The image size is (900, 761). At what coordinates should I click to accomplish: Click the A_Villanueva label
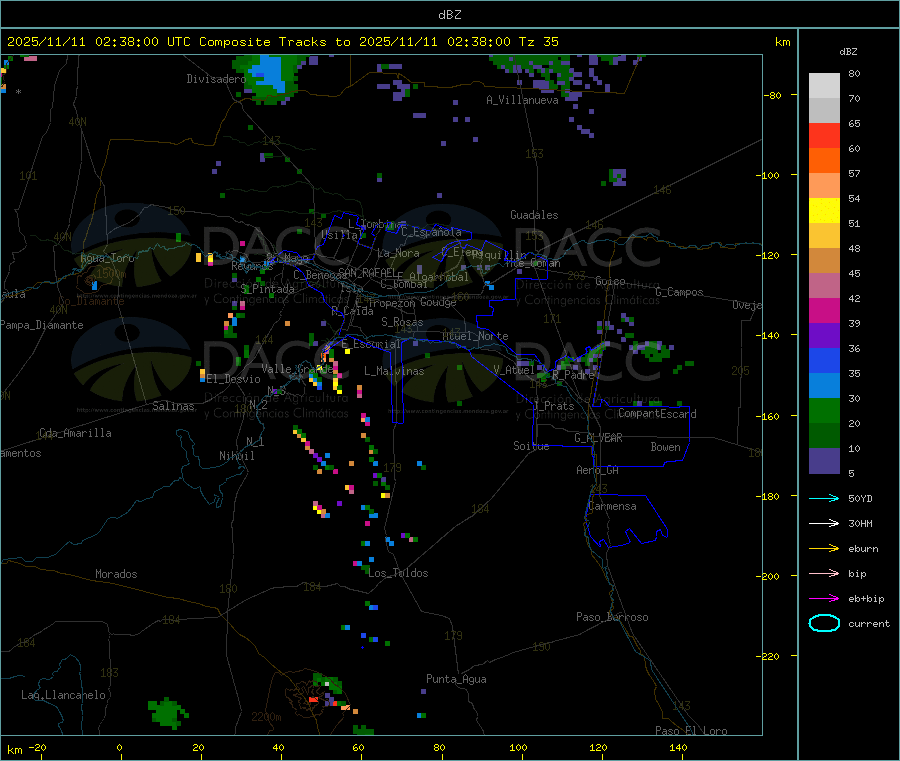point(522,100)
